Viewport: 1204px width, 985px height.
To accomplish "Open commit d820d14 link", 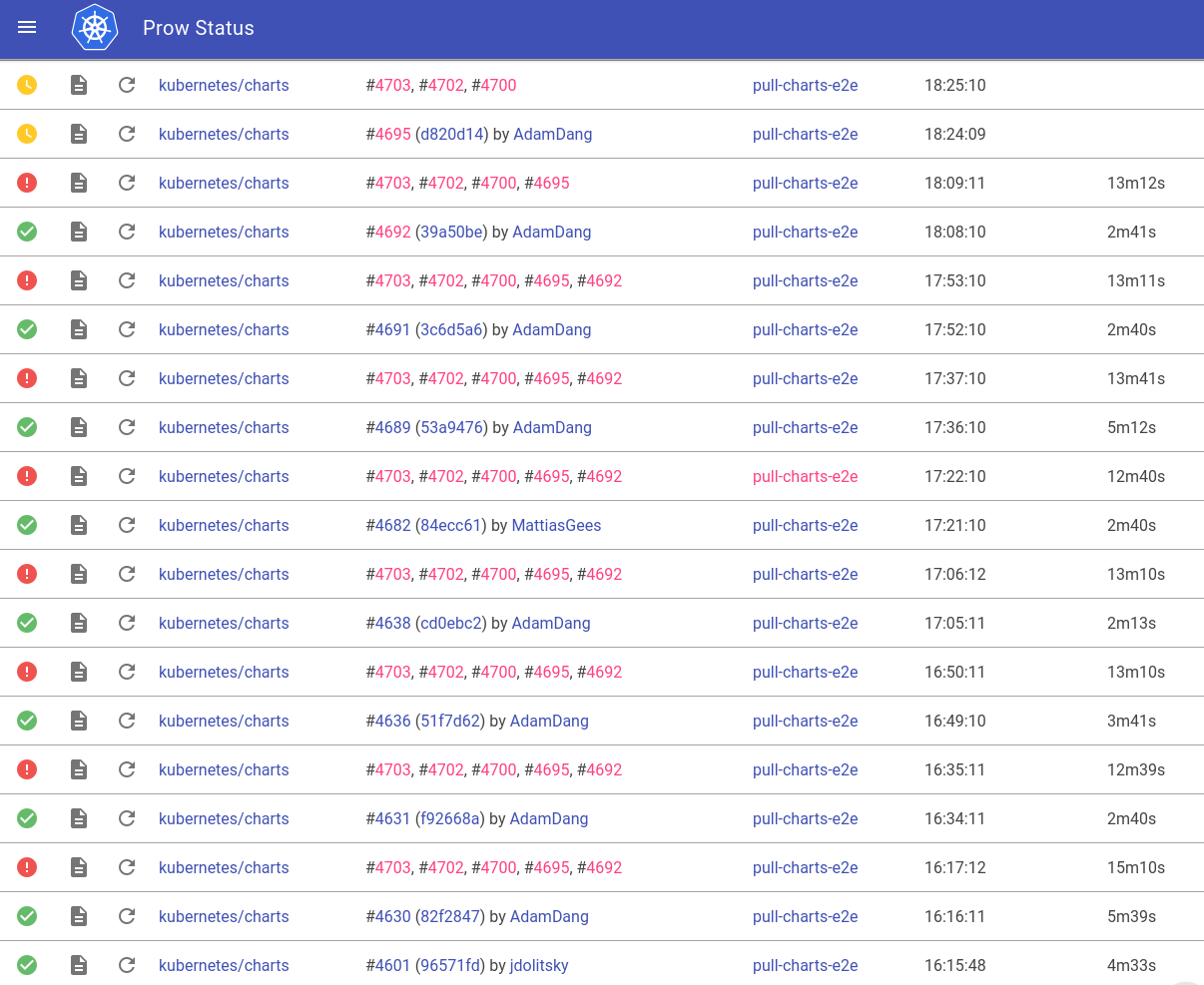I will tap(452, 134).
